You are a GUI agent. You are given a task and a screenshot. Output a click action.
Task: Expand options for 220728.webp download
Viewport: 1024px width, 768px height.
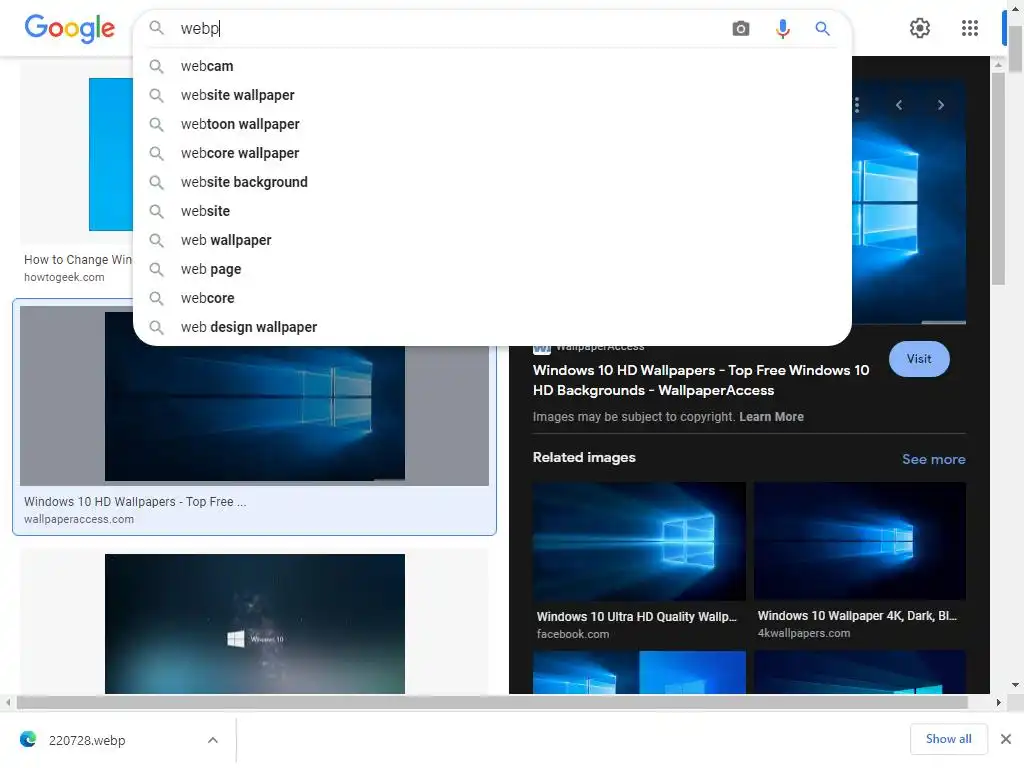[212, 740]
